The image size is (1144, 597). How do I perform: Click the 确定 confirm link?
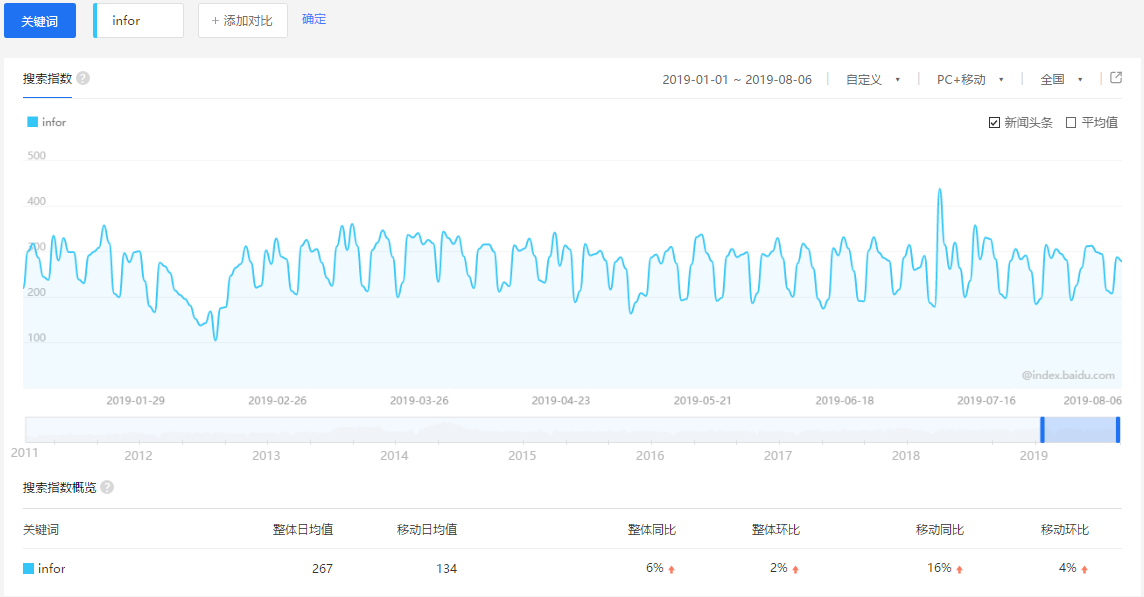click(x=316, y=19)
